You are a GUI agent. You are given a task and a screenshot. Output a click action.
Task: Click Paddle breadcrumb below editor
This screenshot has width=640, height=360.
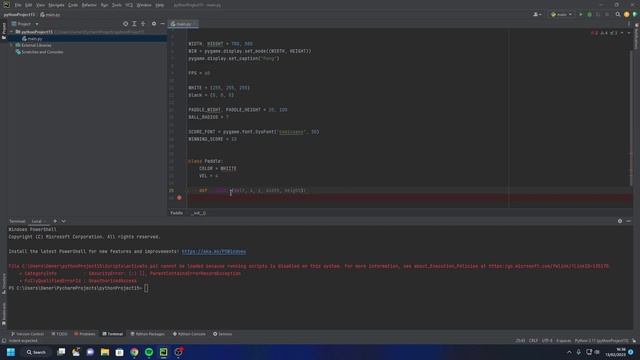pyautogui.click(x=176, y=213)
